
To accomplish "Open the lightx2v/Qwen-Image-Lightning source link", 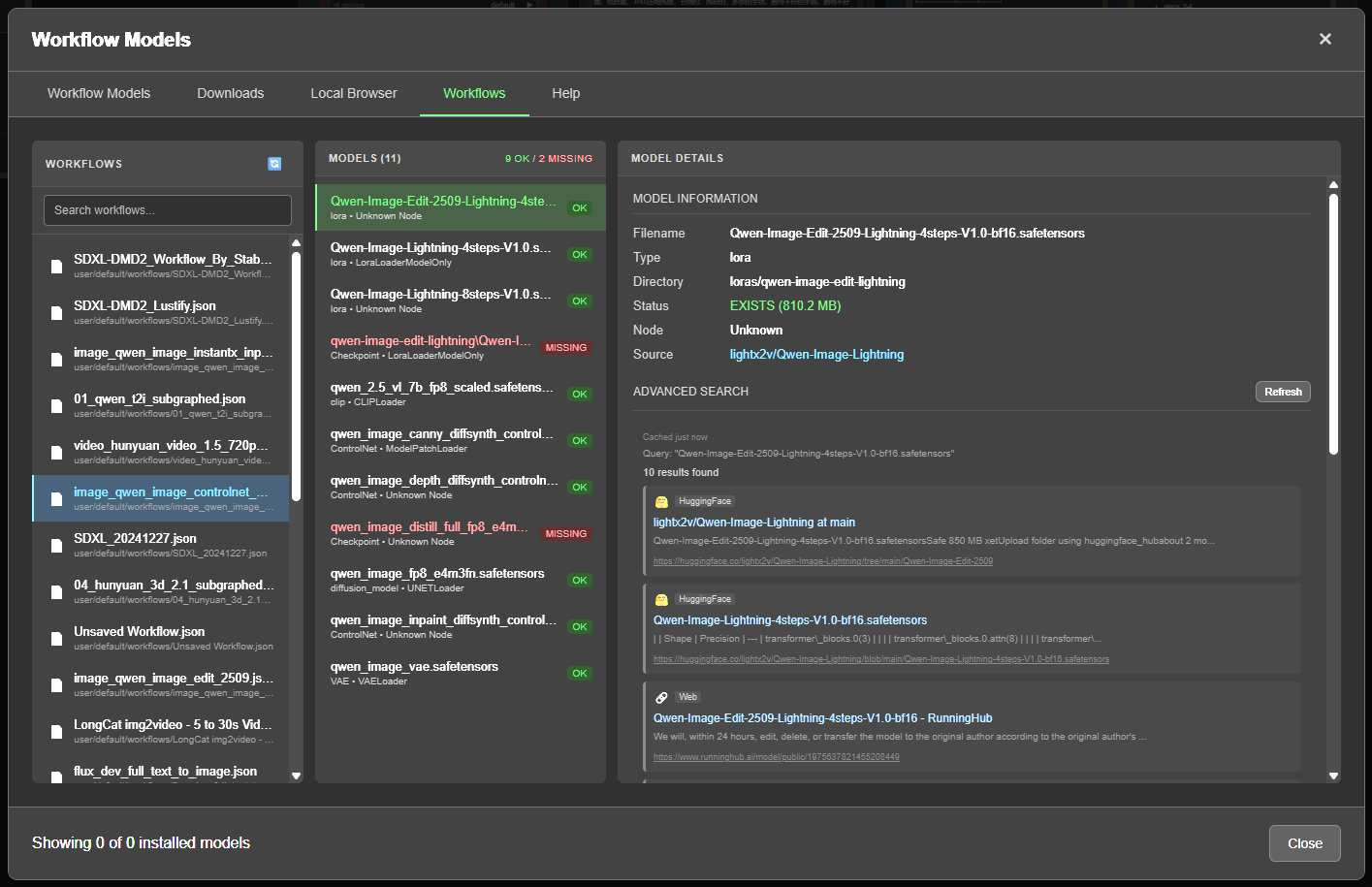I will (816, 355).
